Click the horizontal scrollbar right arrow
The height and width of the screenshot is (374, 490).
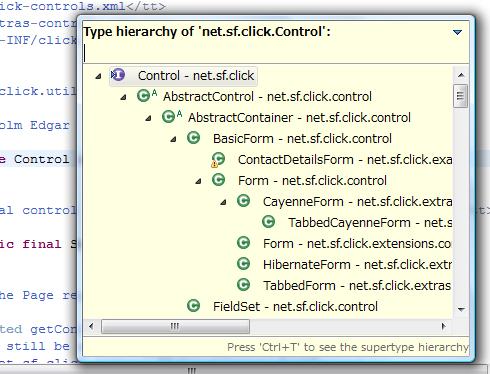tap(443, 326)
